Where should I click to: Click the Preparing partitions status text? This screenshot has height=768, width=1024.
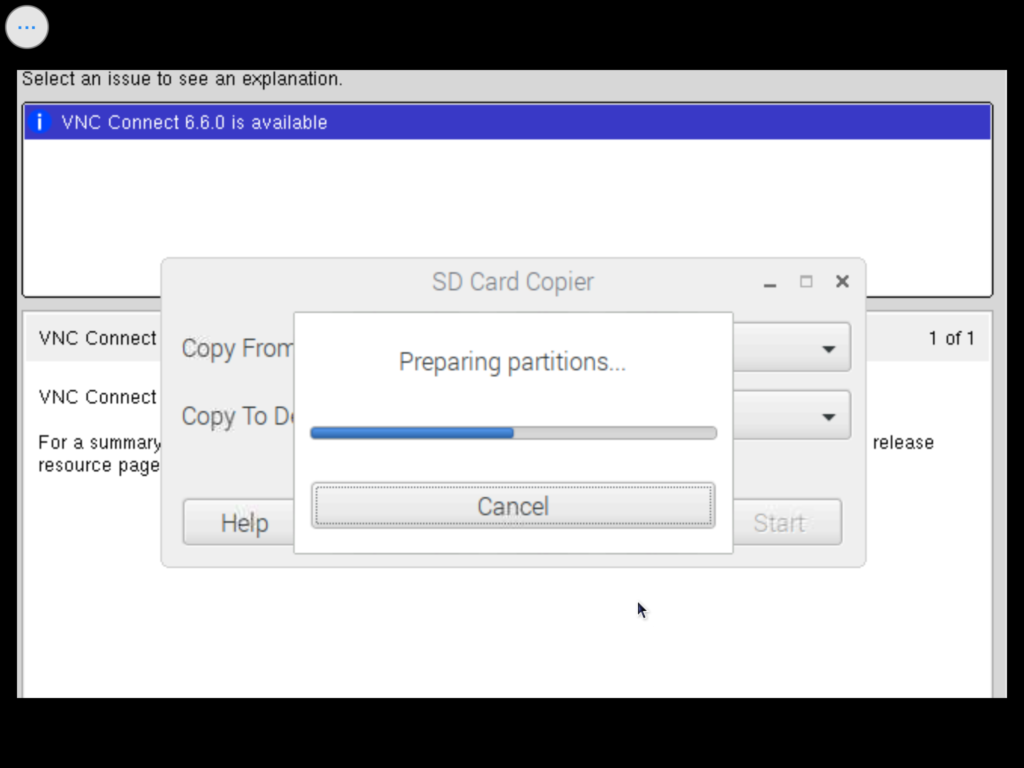pyautogui.click(x=512, y=362)
